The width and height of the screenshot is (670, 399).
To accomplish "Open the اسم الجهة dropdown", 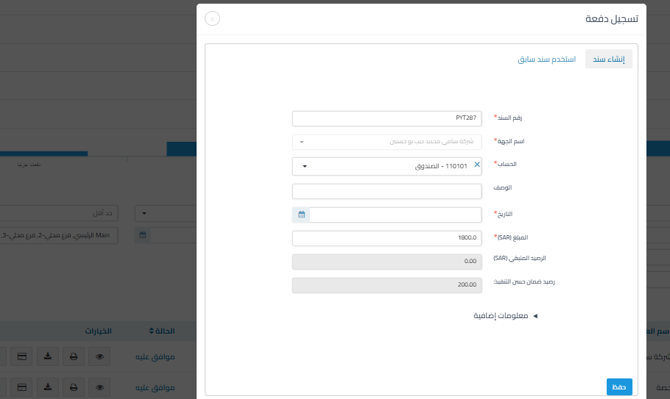I will pos(387,142).
